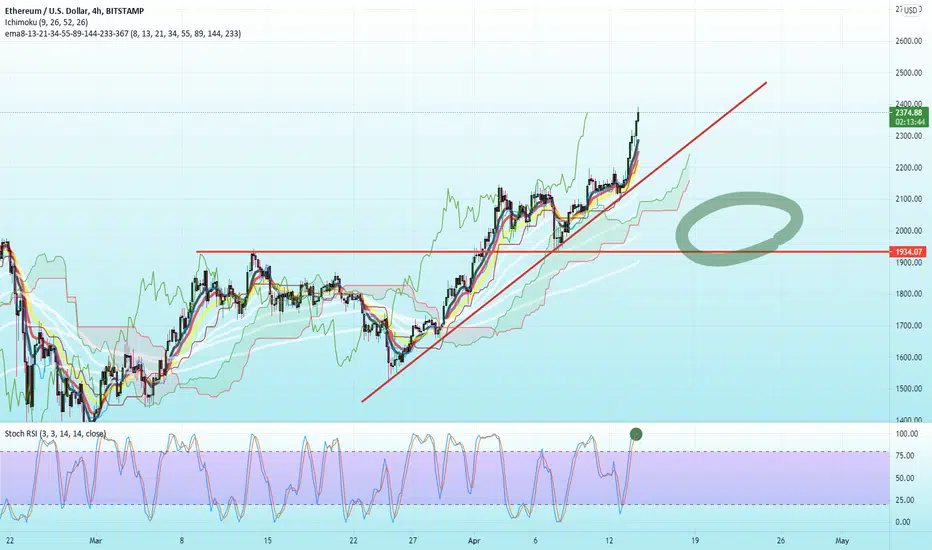The image size is (932, 550).
Task: Click the 0.00 Stoch RSI scale label
Action: [903, 522]
